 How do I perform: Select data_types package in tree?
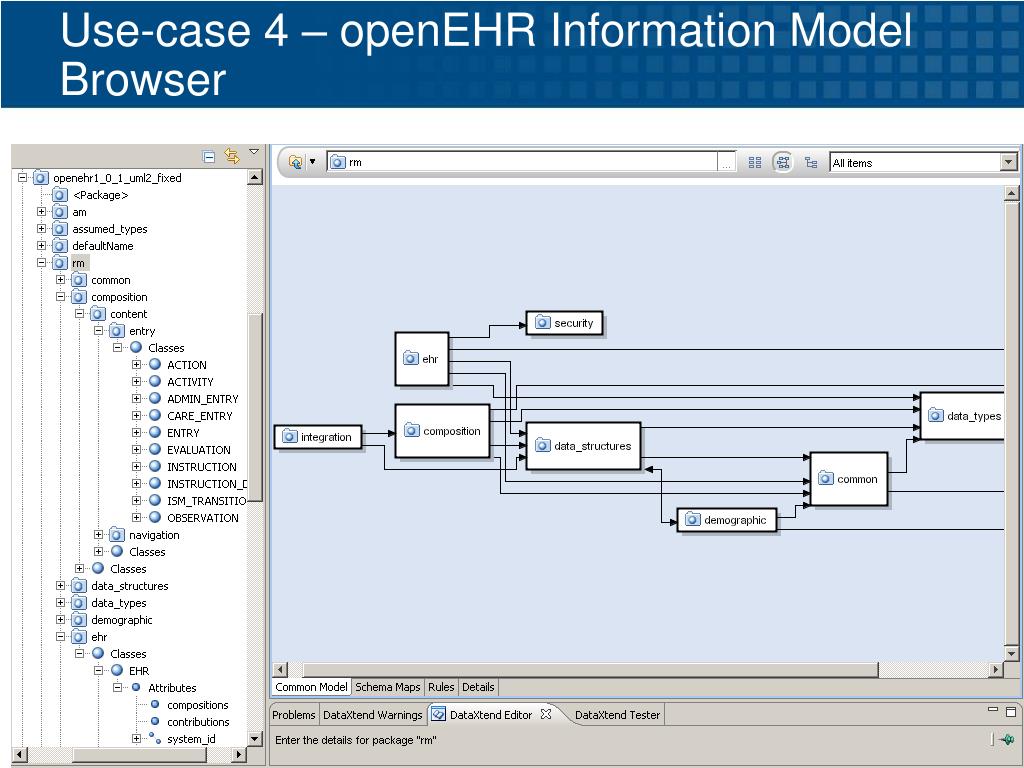(x=118, y=603)
